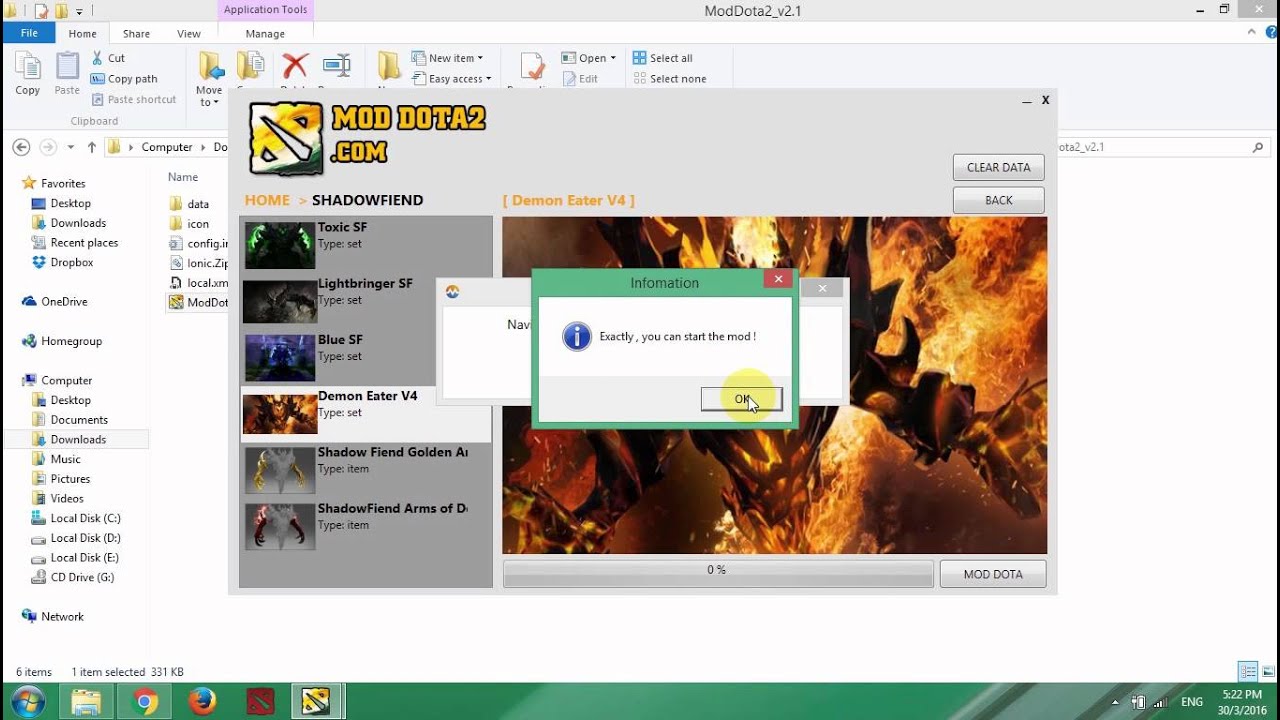Viewport: 1280px width, 720px height.
Task: Click the 0 % progress bar
Action: click(x=717, y=573)
